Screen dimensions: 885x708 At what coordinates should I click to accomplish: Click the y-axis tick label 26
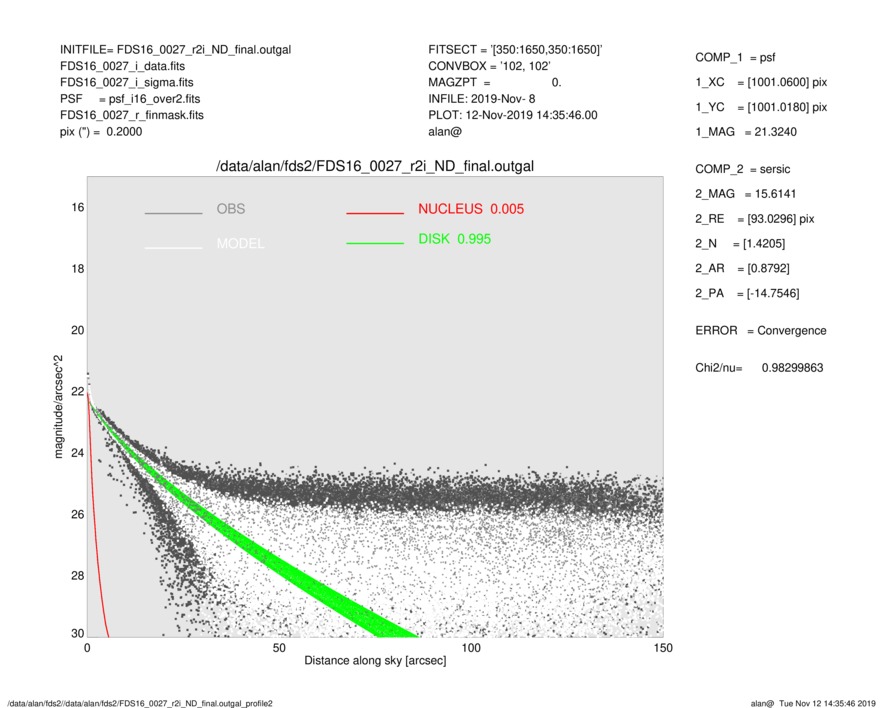click(77, 515)
